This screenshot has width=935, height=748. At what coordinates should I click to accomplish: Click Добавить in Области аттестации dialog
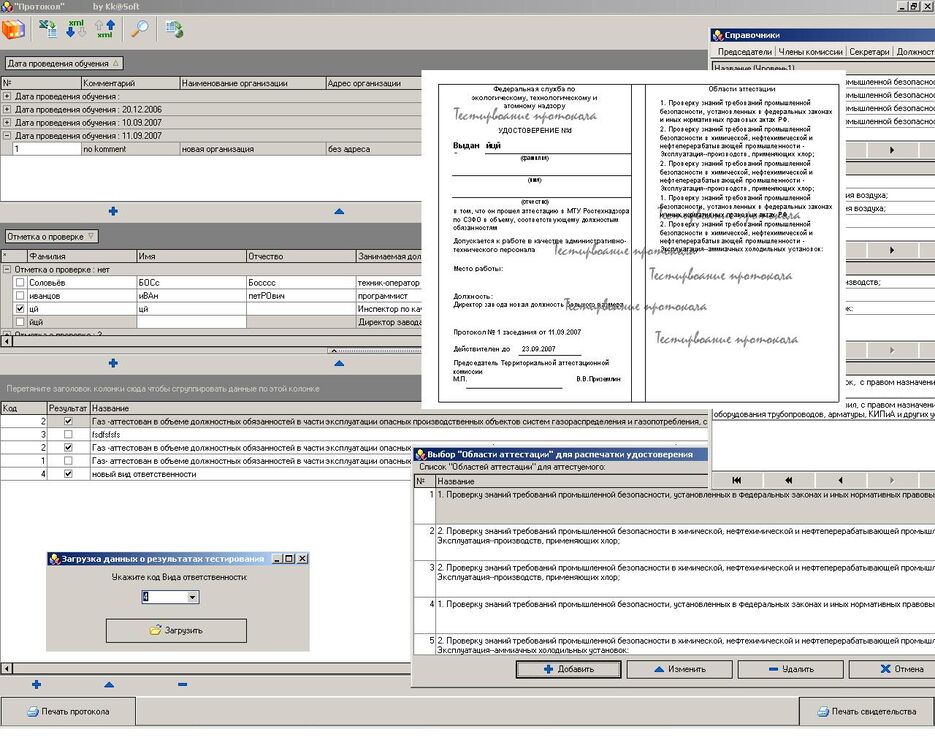click(x=568, y=669)
